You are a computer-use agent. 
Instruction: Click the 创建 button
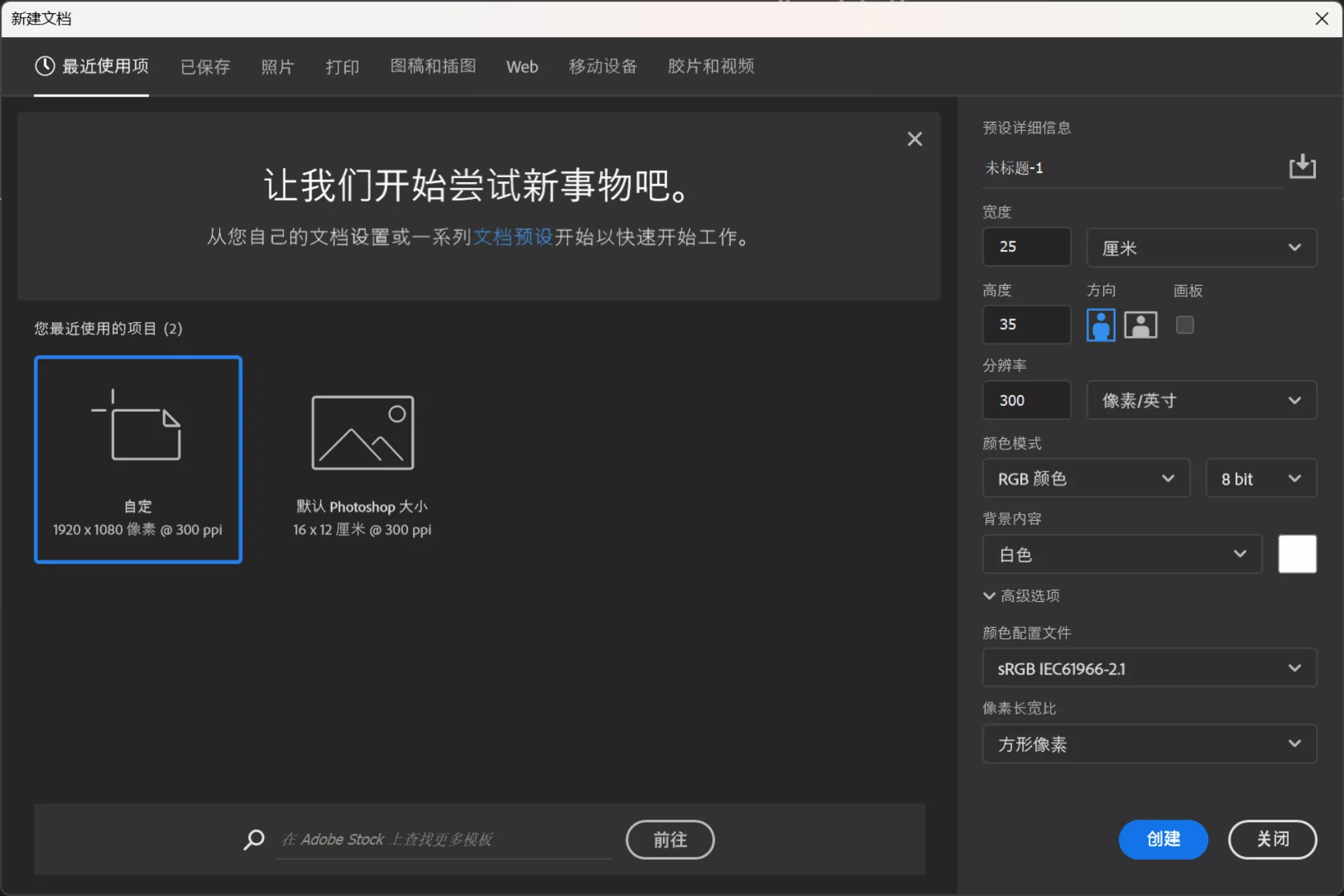tap(1163, 839)
